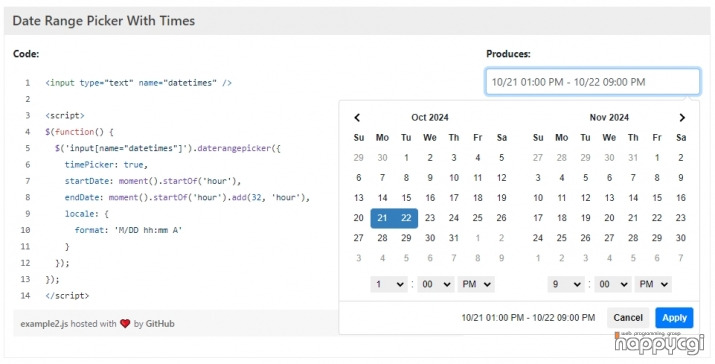Click code line 10 format string

(128, 230)
